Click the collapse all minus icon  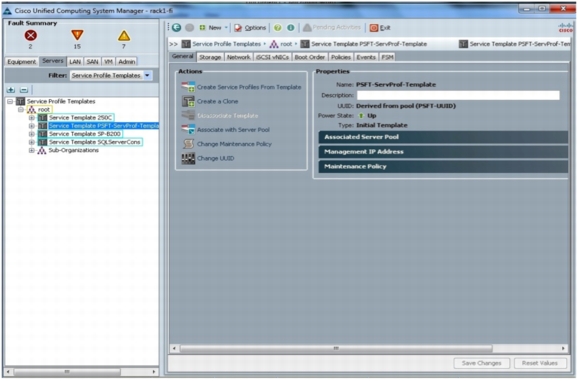(24, 90)
